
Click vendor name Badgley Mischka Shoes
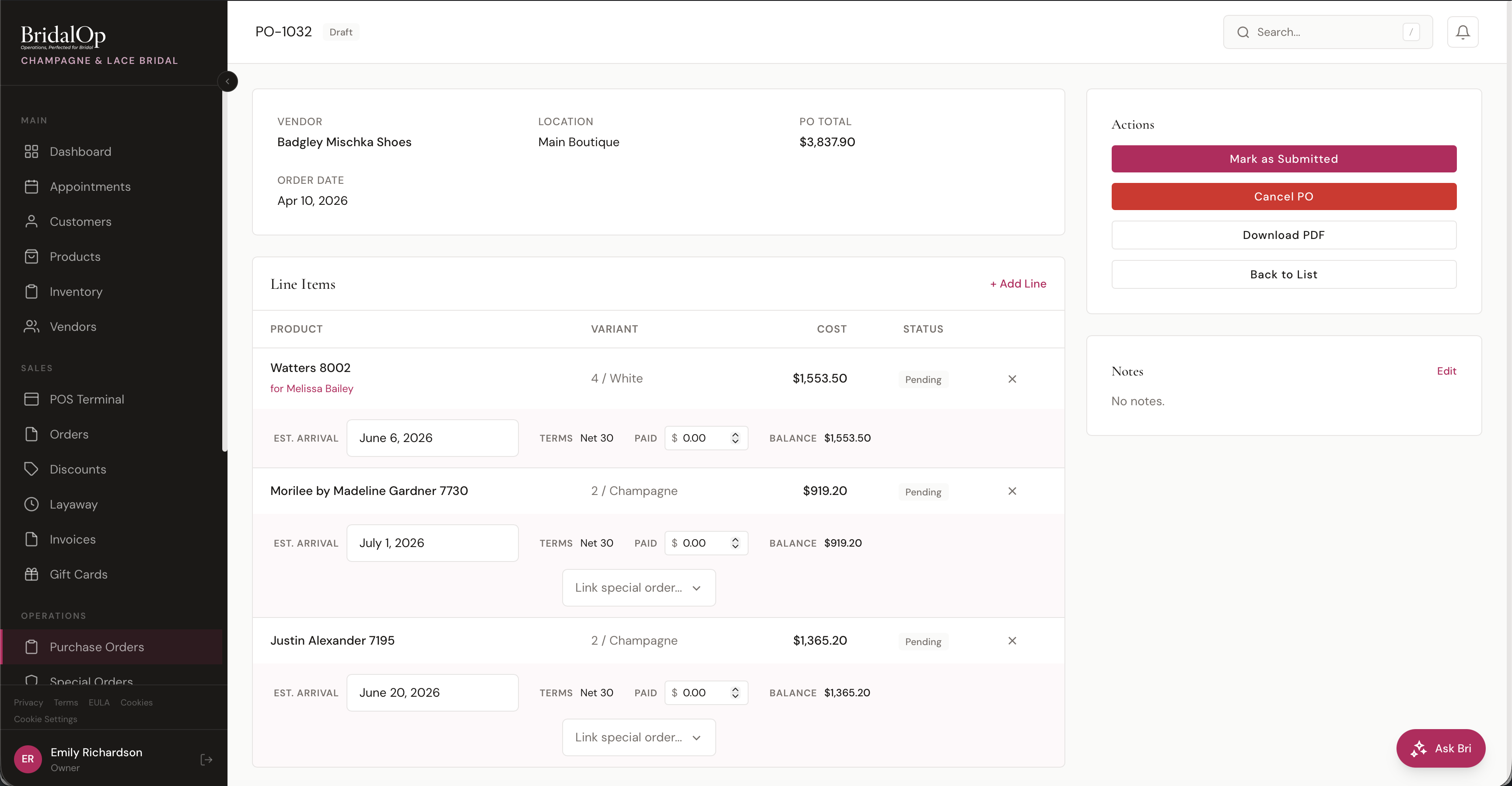(x=344, y=142)
